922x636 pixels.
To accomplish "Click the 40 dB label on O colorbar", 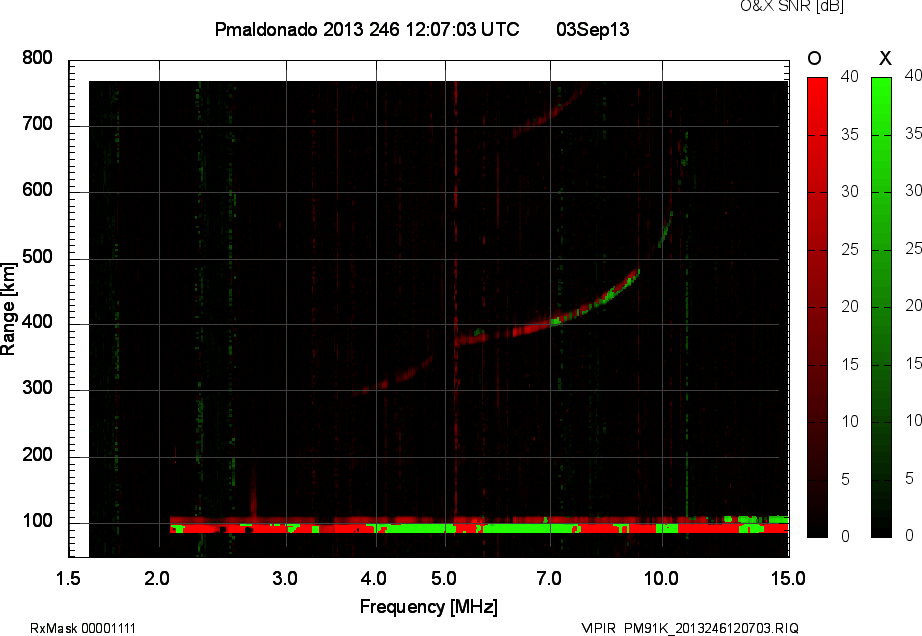I will (x=850, y=76).
